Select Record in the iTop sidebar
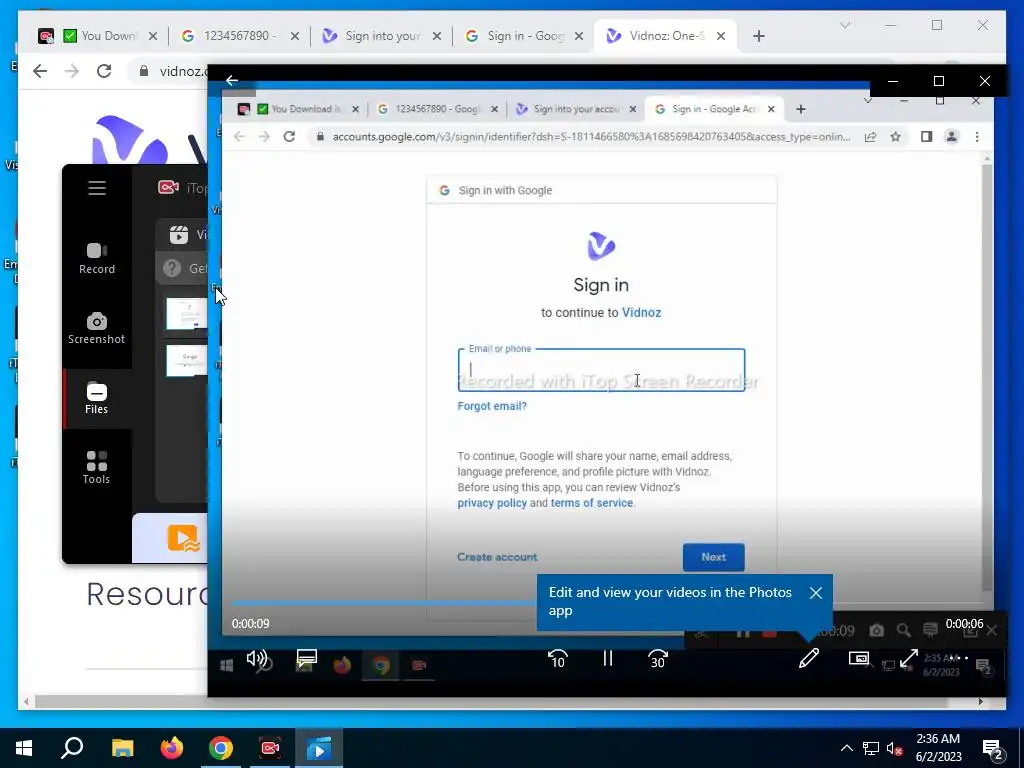This screenshot has height=768, width=1024. (97, 259)
